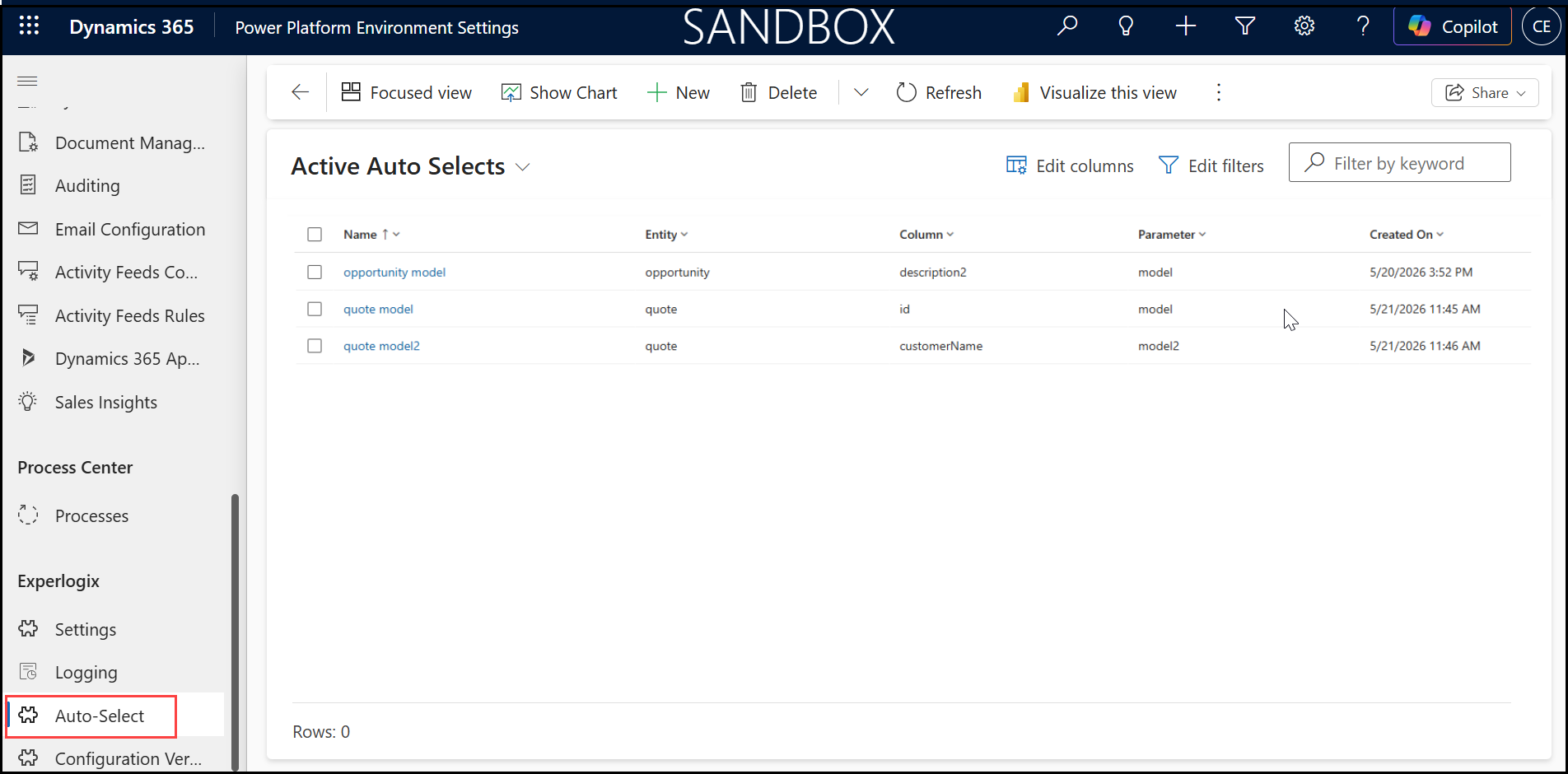1568x774 pixels.
Task: Open the advanced find funnel icon
Action: pos(1244,26)
